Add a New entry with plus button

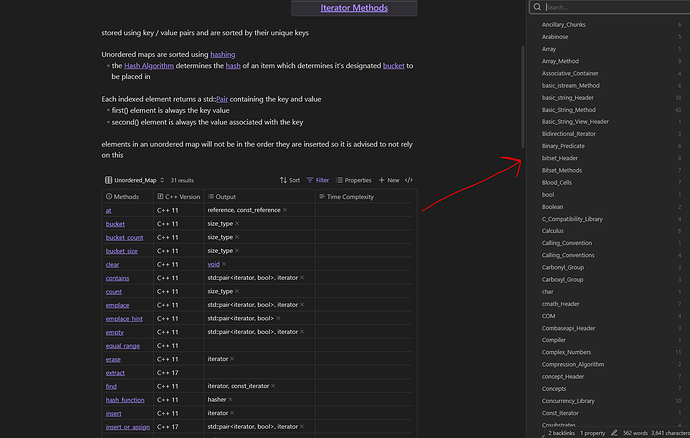[389, 180]
